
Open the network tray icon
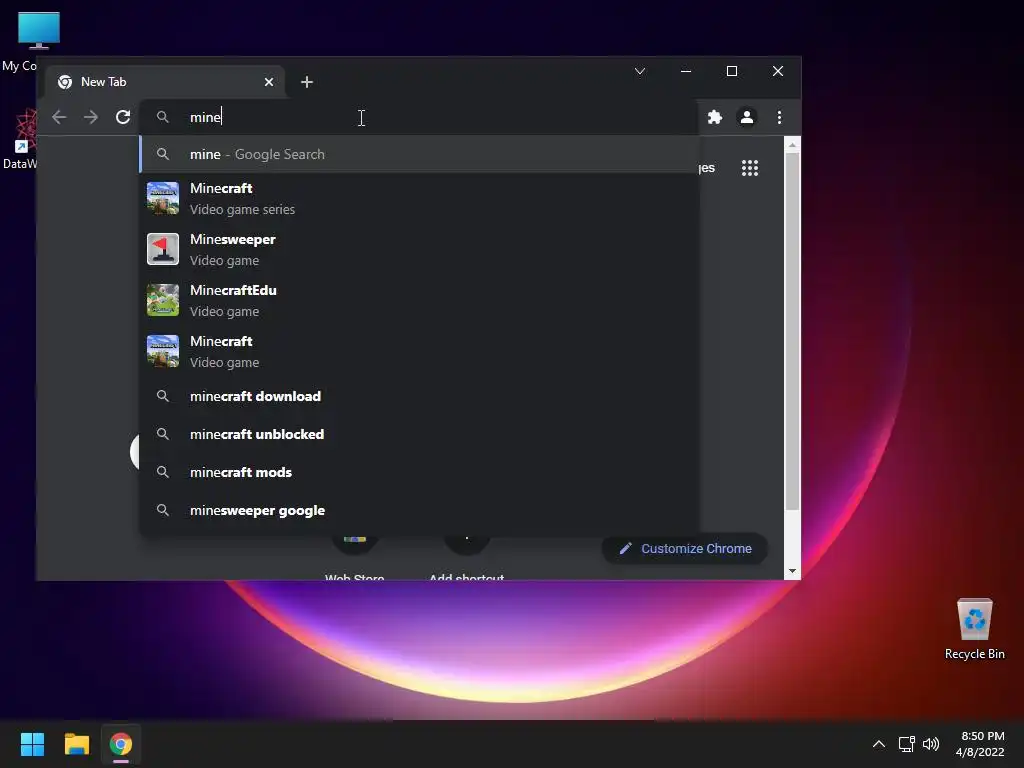(906, 744)
